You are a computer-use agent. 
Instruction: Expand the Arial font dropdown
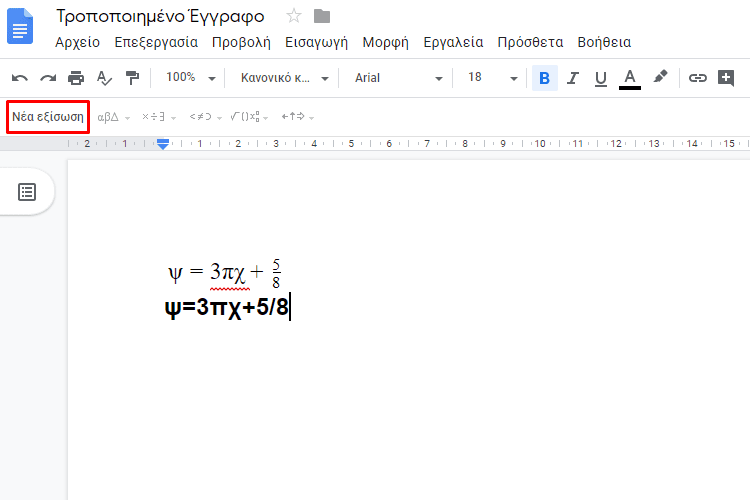[x=398, y=78]
